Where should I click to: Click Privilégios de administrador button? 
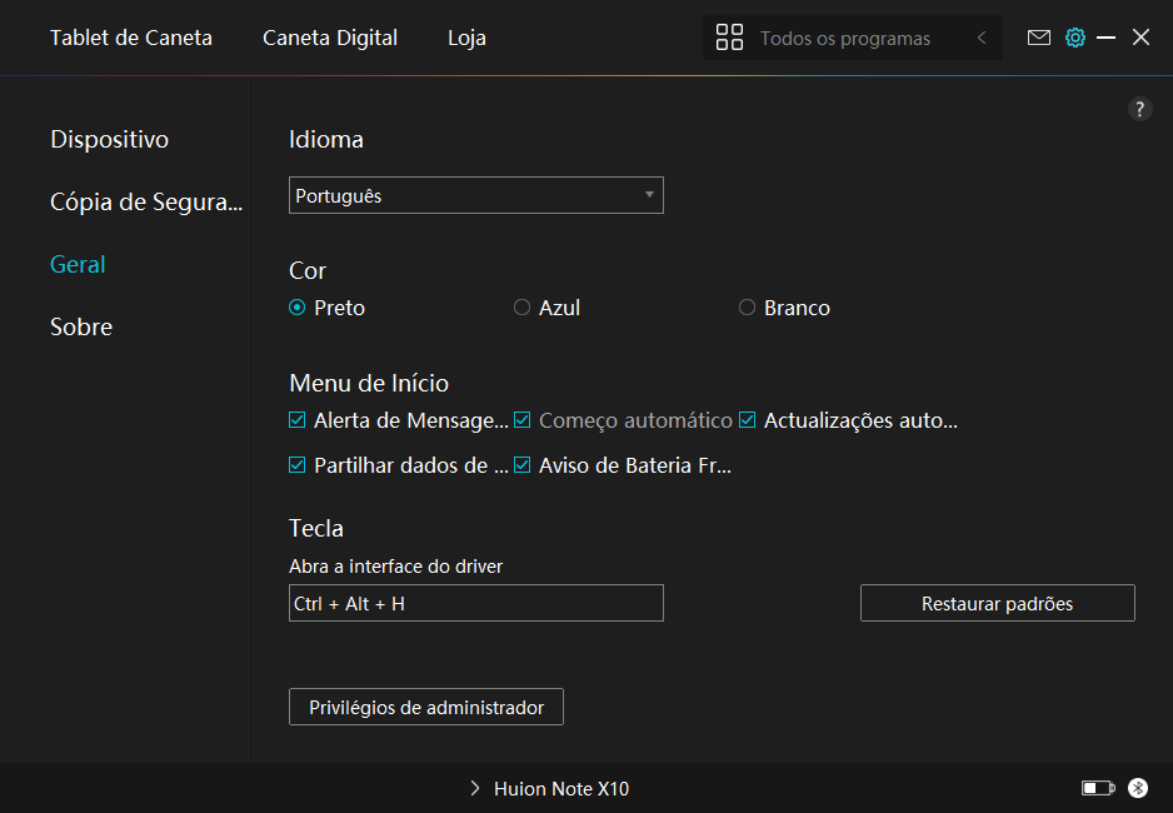point(426,707)
